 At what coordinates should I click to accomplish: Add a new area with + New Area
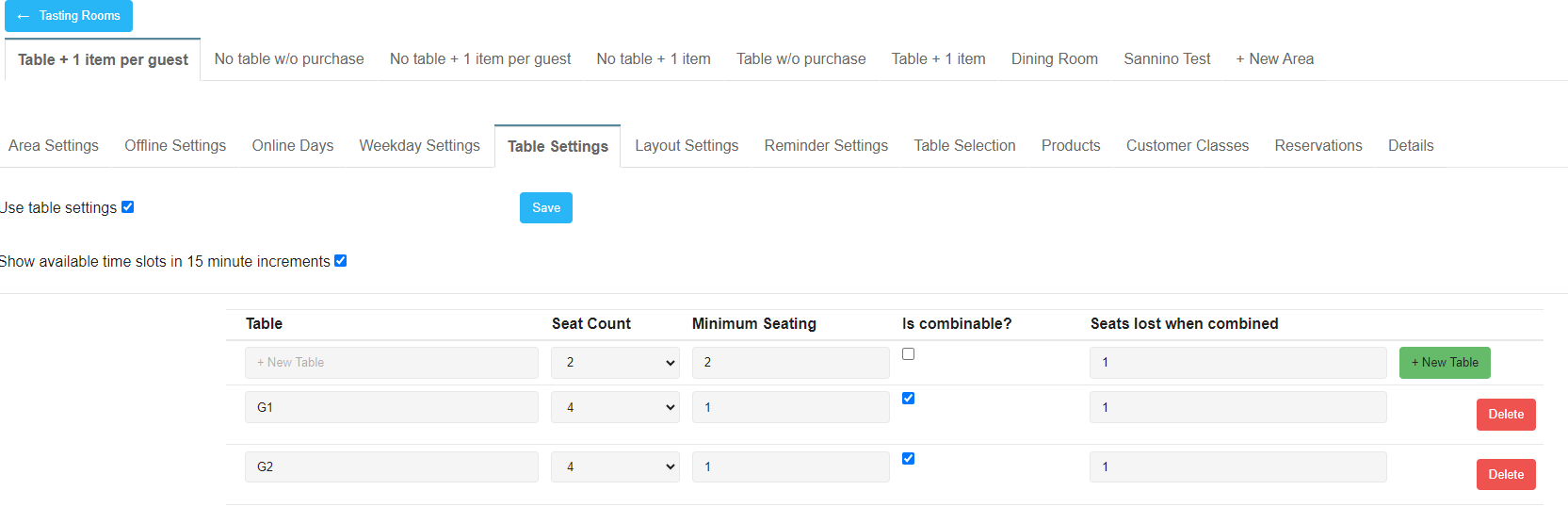click(x=1274, y=59)
